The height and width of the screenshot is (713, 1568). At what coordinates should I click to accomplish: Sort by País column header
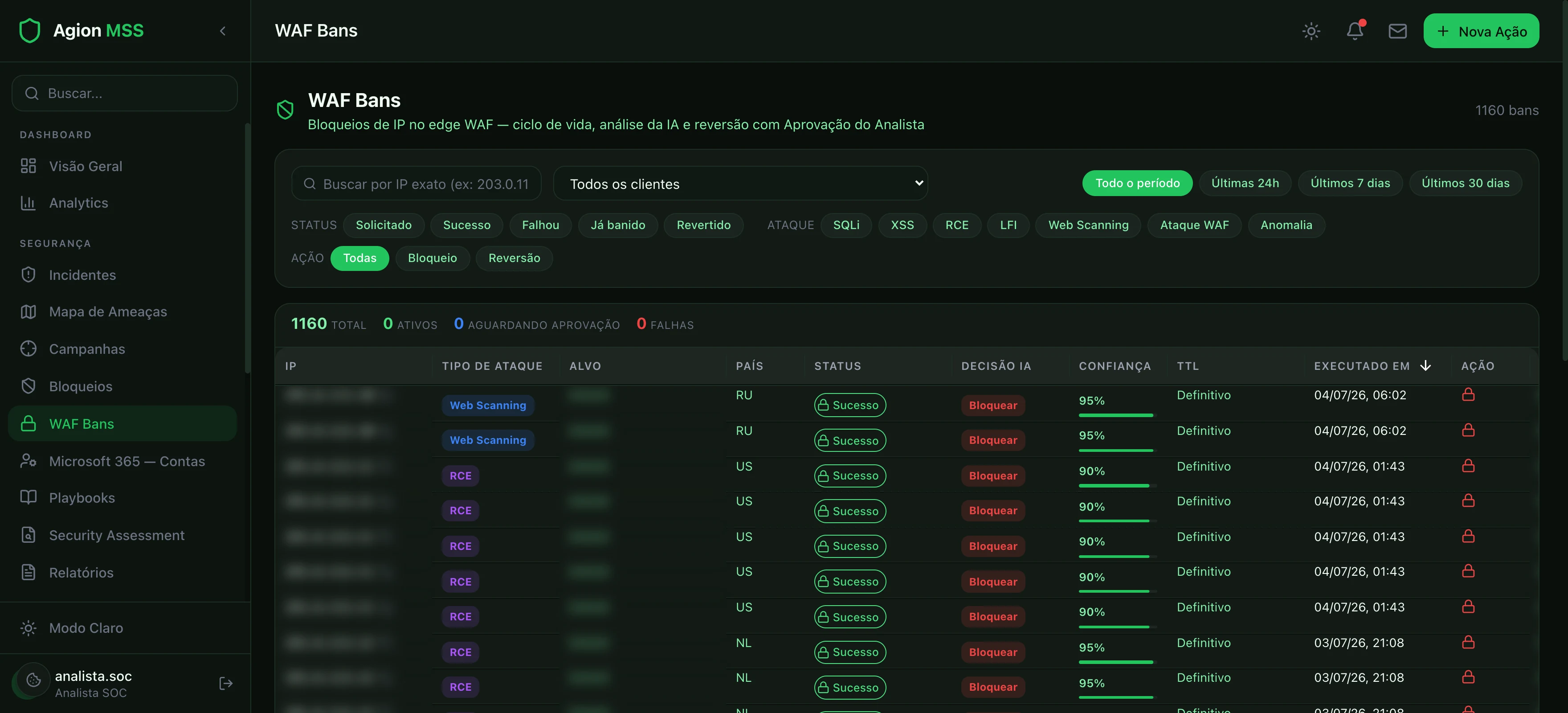click(749, 366)
